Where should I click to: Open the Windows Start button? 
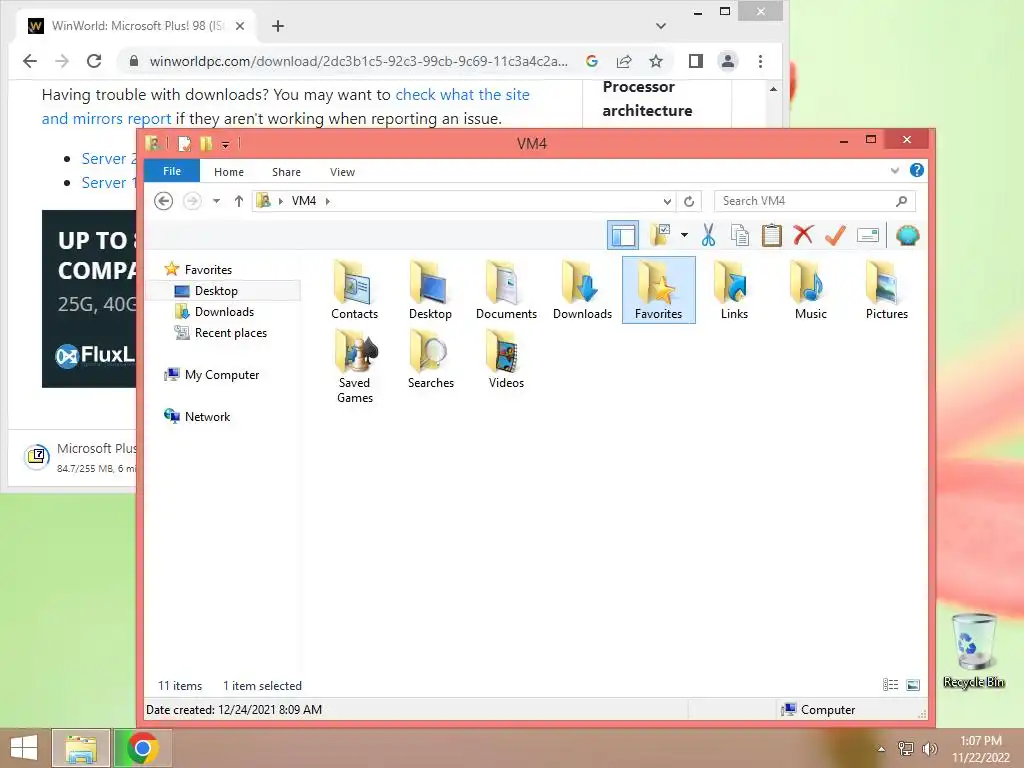(x=25, y=748)
